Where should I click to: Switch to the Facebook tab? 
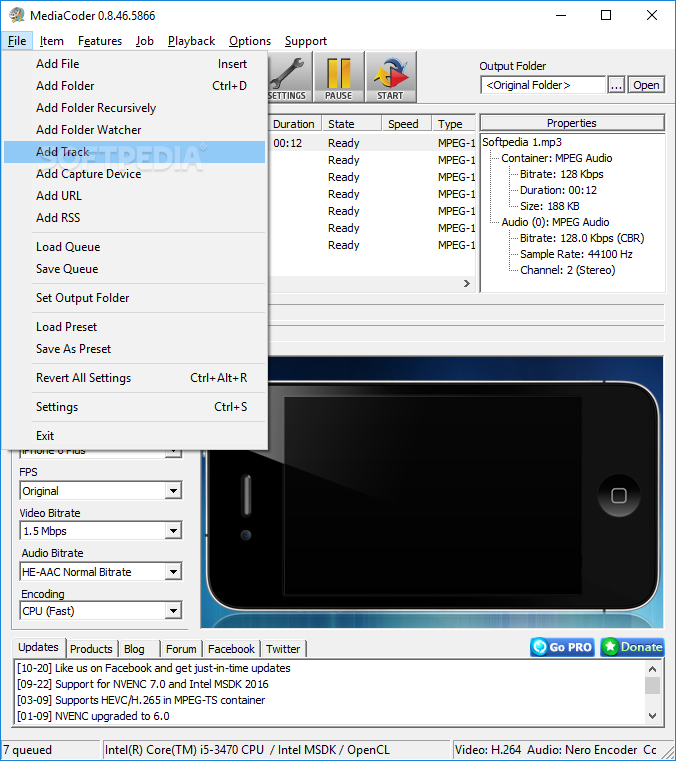click(x=231, y=649)
